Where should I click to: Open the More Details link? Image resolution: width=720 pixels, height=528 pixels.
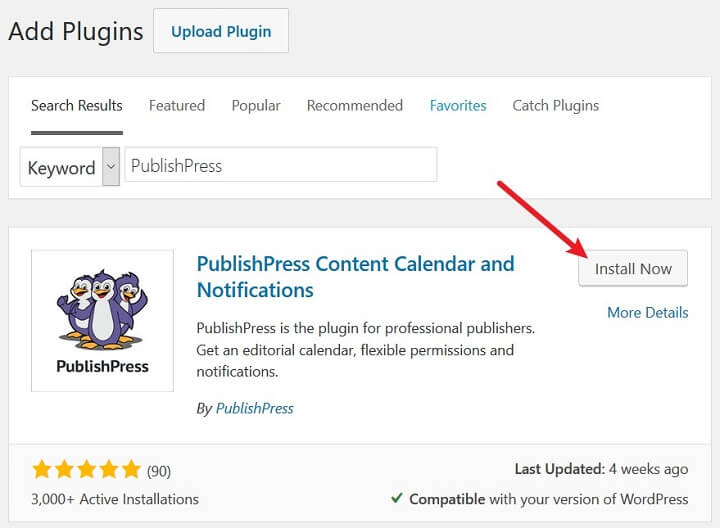[x=647, y=313]
